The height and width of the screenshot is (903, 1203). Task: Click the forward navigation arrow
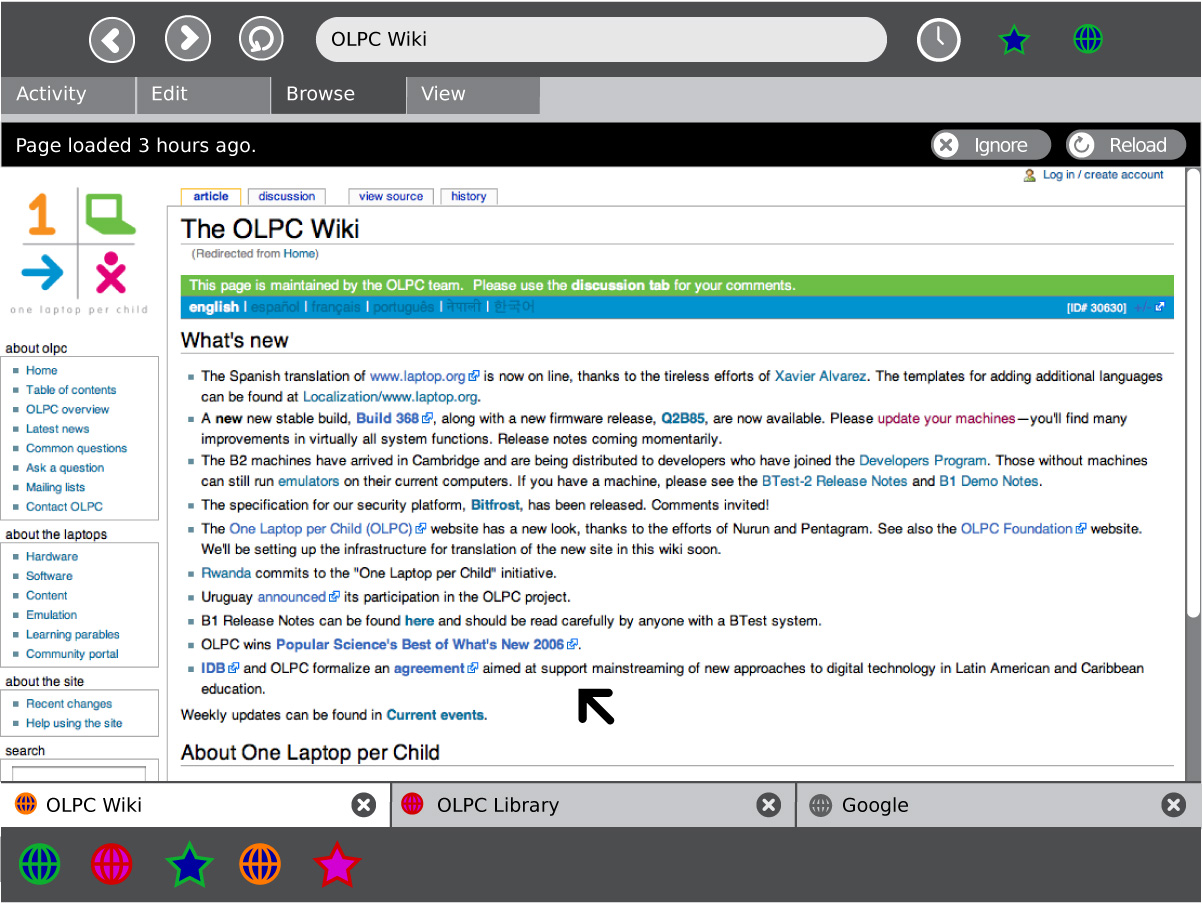click(x=187, y=40)
